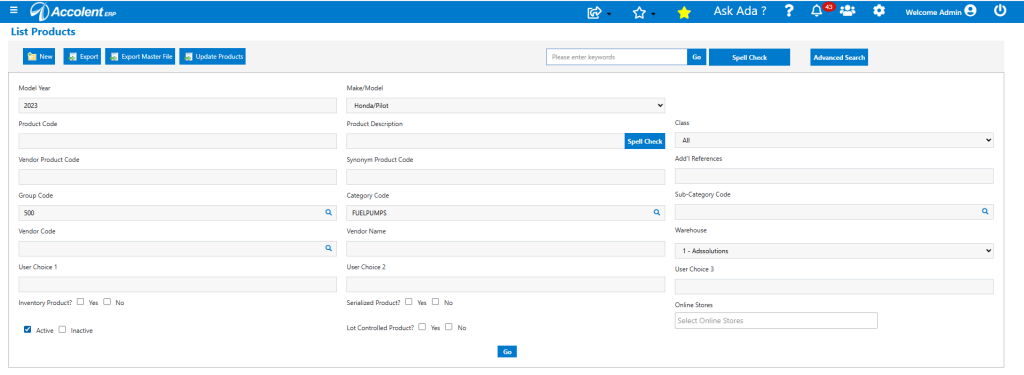This screenshot has height=375, width=1024.
Task: Click the List Products page title
Action: click(x=43, y=31)
